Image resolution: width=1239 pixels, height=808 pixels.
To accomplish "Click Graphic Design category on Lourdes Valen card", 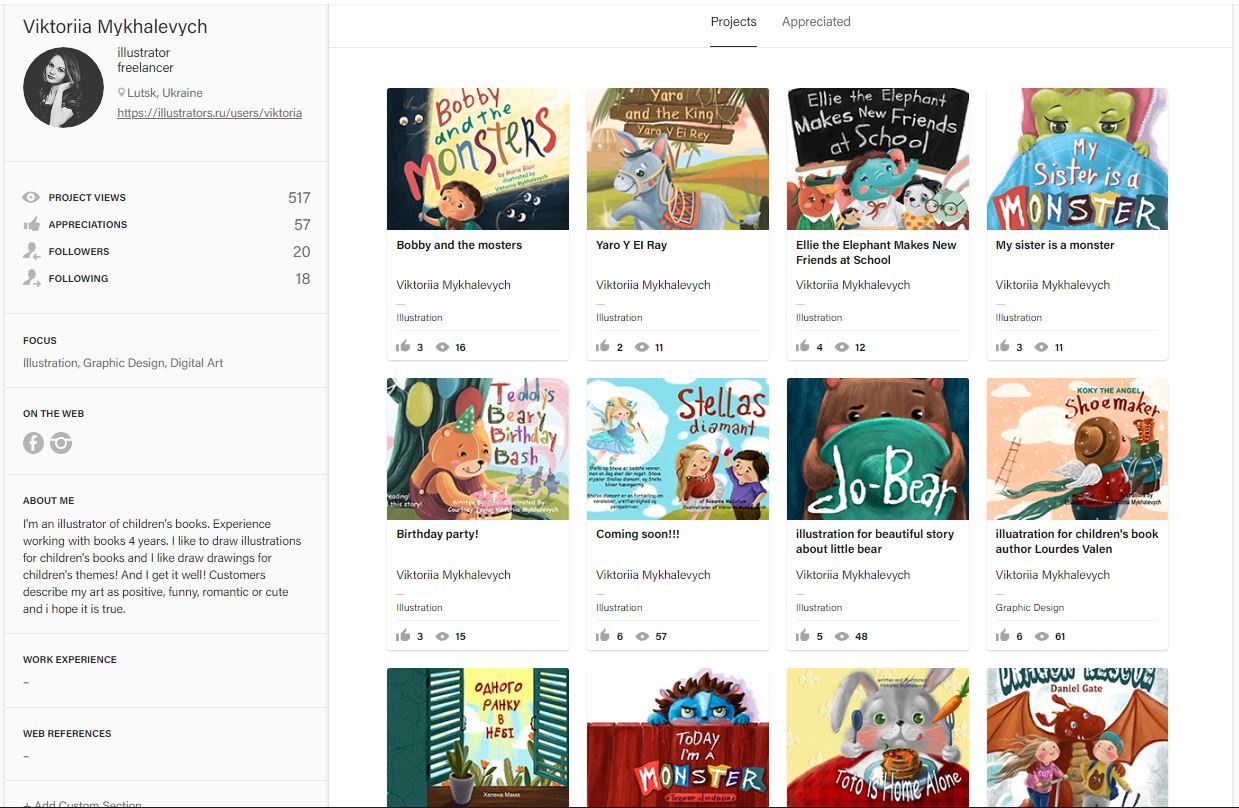I will [x=1030, y=608].
